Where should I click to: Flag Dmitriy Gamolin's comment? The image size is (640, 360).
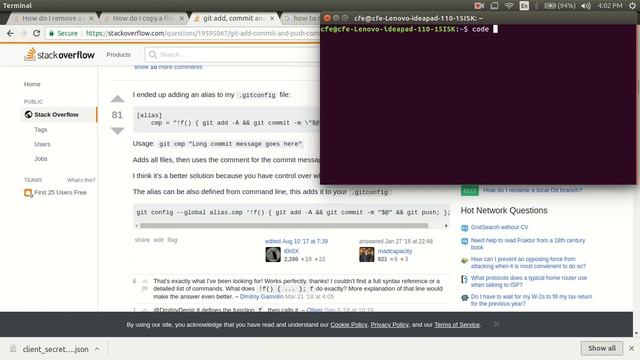pos(144,289)
